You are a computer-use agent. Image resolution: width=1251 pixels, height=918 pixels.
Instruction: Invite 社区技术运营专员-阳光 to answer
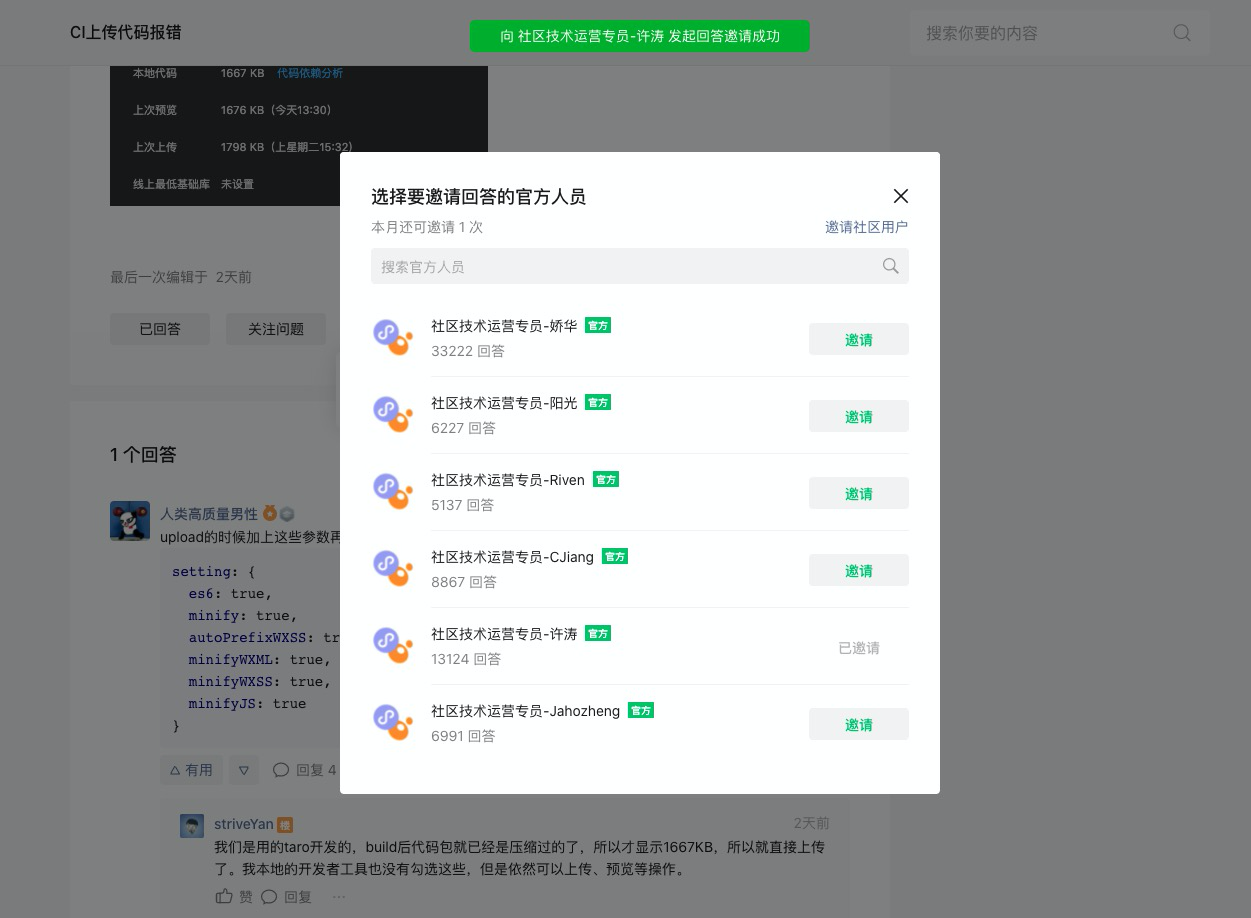pos(858,416)
